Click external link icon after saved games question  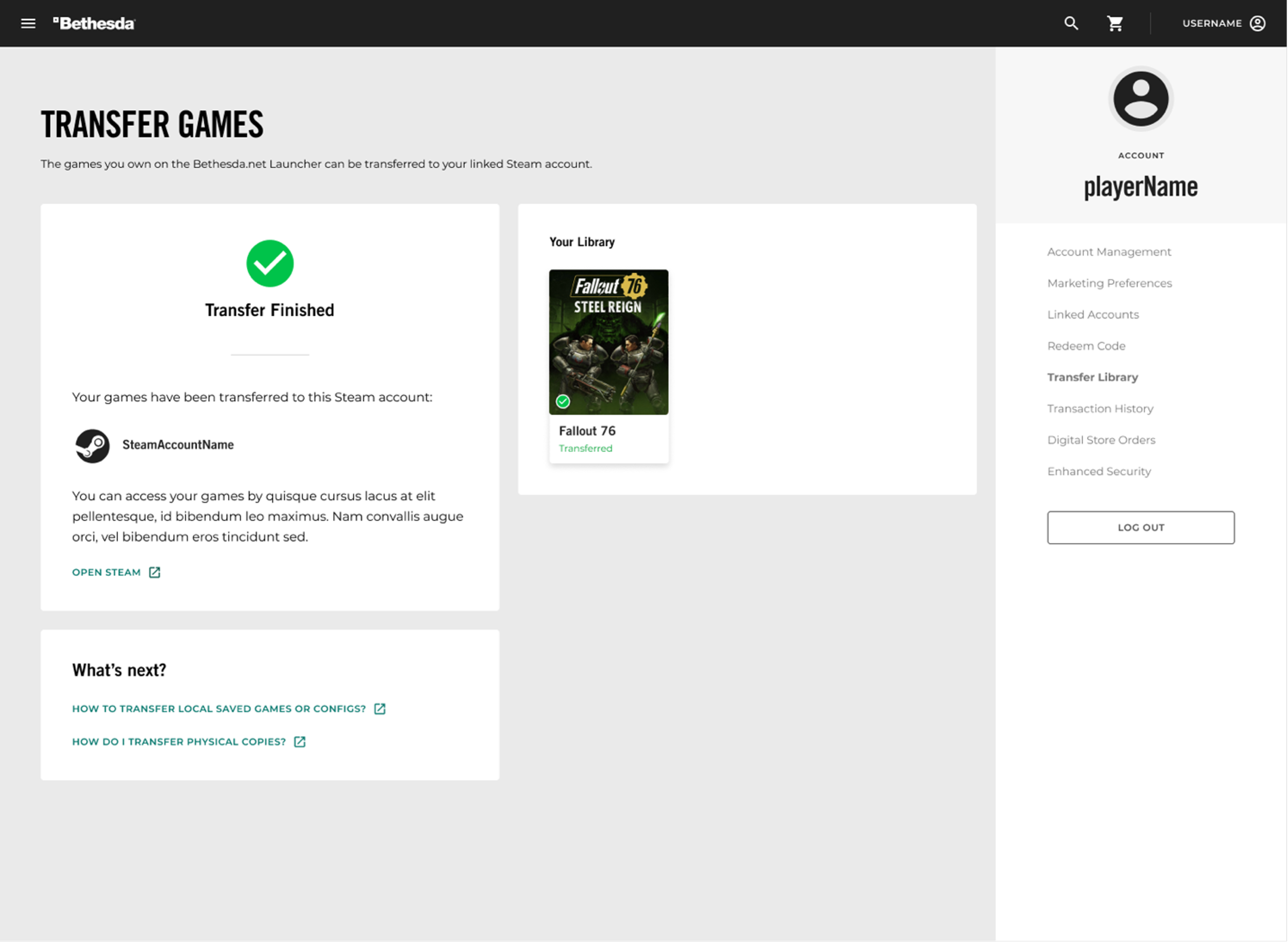(x=380, y=709)
